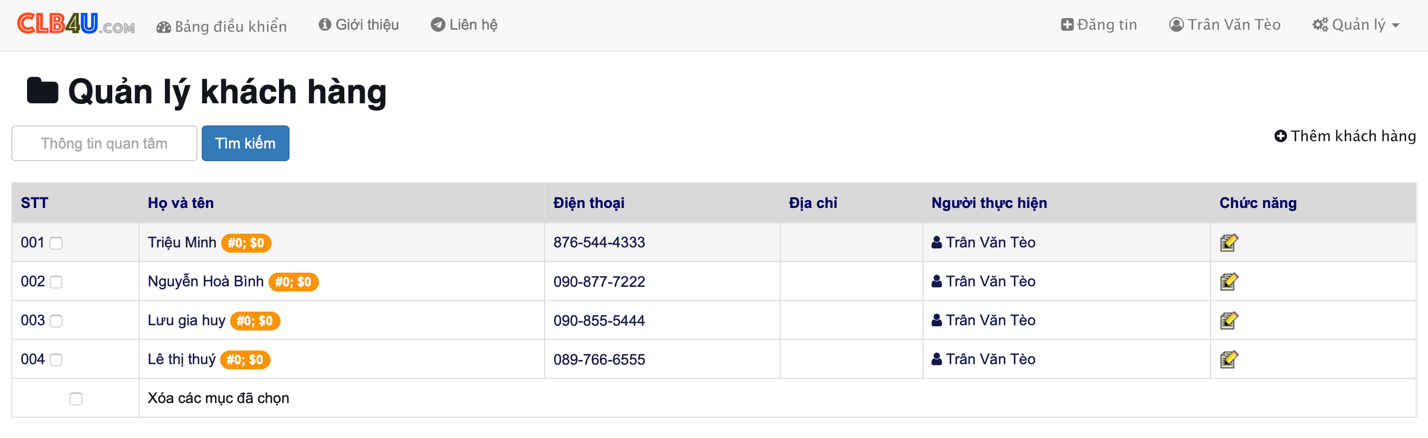Open the Liên hệ nav link
This screenshot has height=438, width=1428.
464,25
